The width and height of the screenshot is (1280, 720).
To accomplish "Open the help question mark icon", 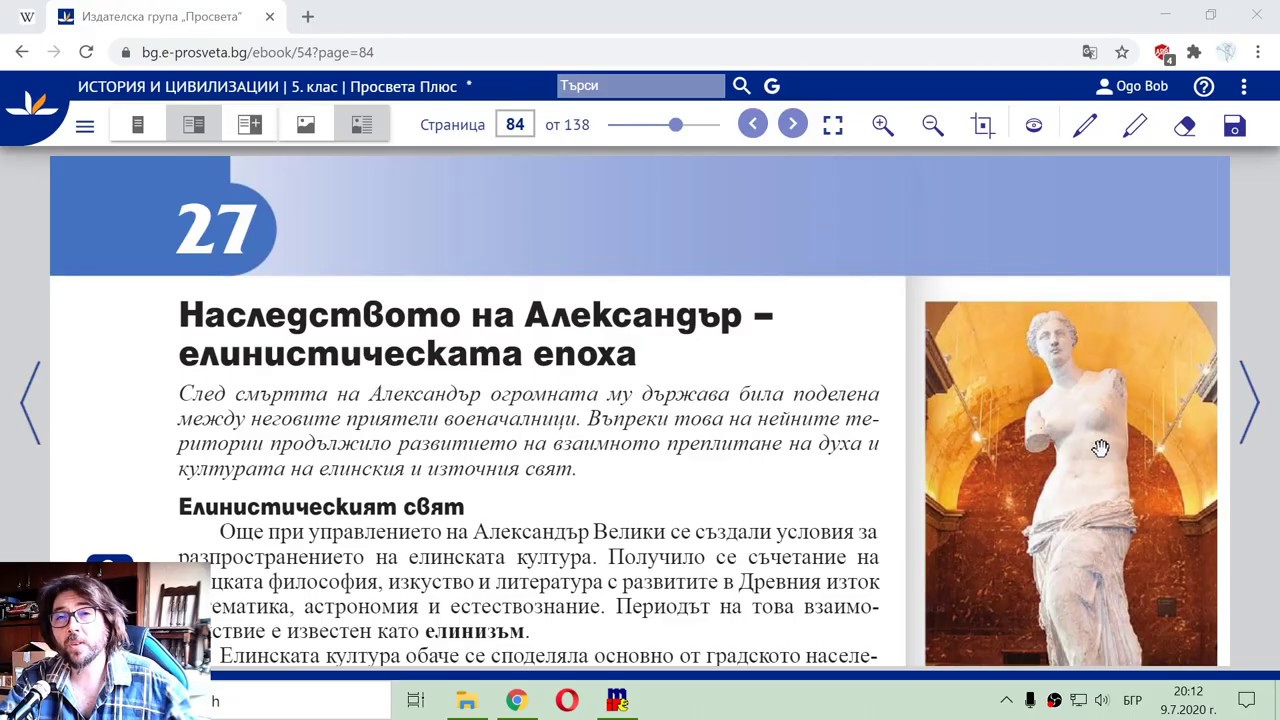I will [x=1204, y=86].
